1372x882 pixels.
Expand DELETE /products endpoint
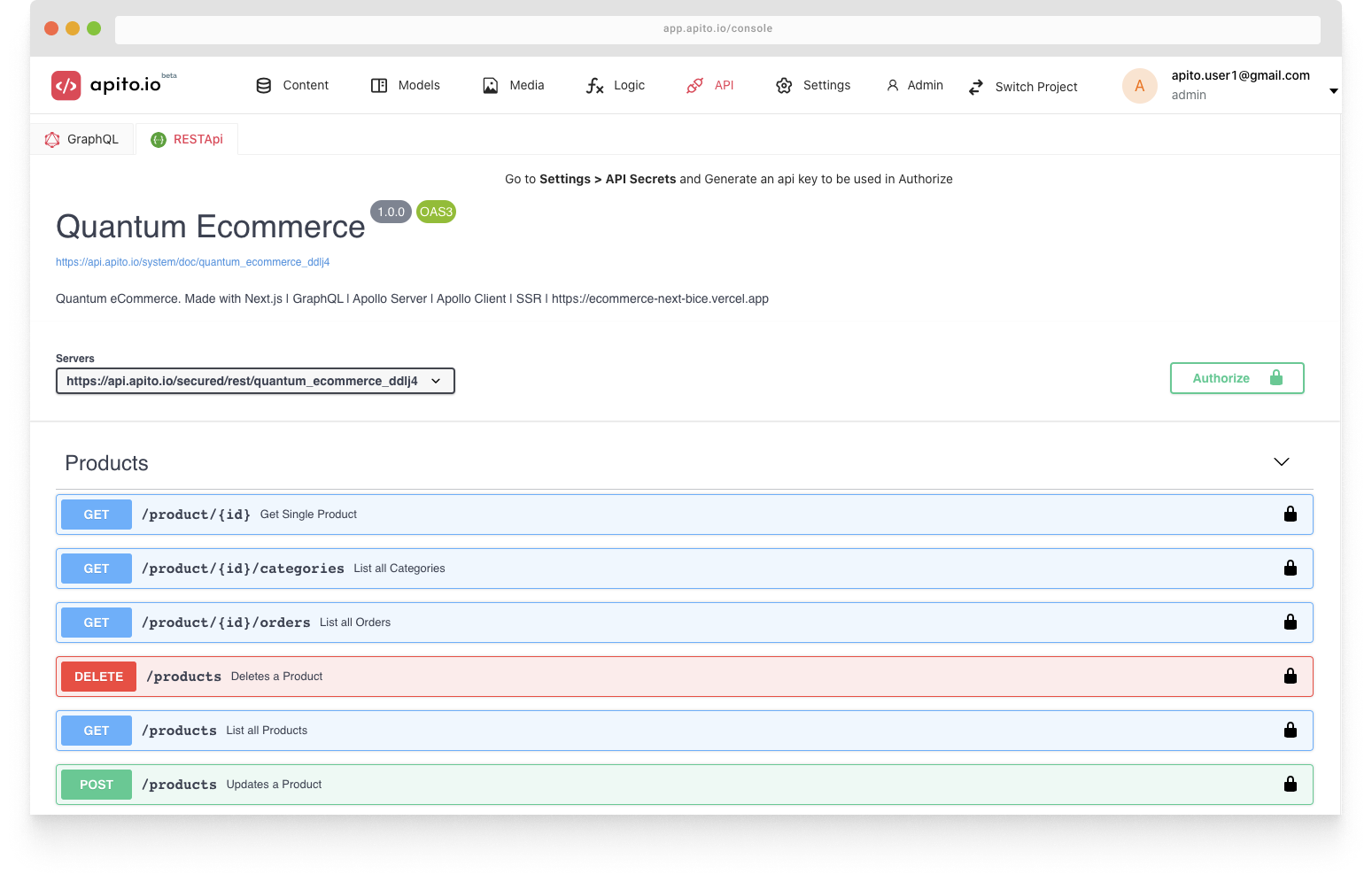pyautogui.click(x=685, y=677)
